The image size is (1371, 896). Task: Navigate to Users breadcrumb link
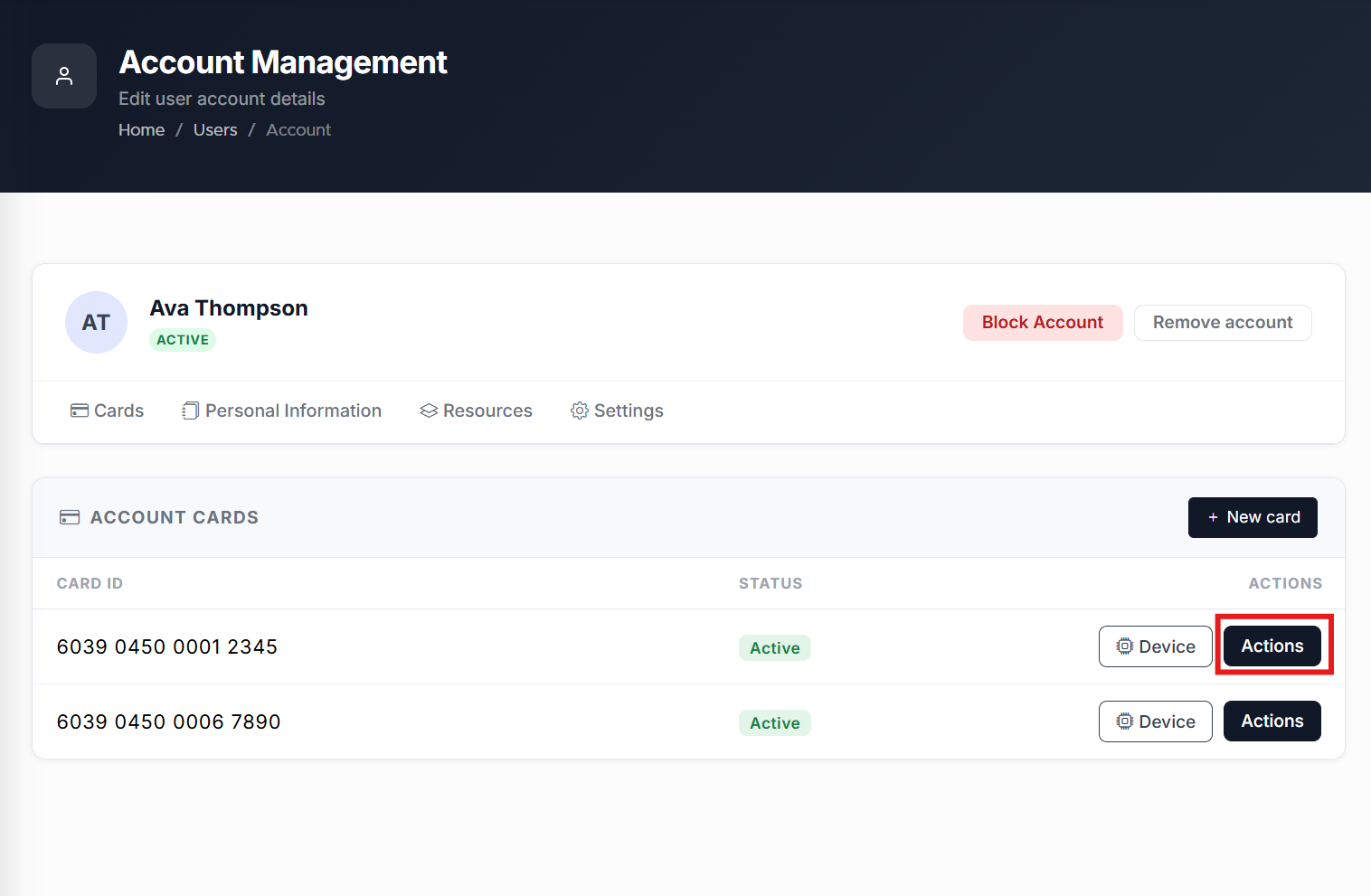point(215,130)
